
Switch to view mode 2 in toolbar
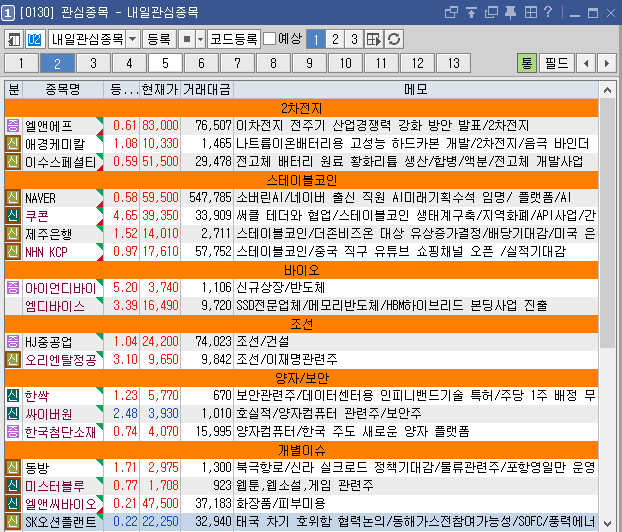335,39
